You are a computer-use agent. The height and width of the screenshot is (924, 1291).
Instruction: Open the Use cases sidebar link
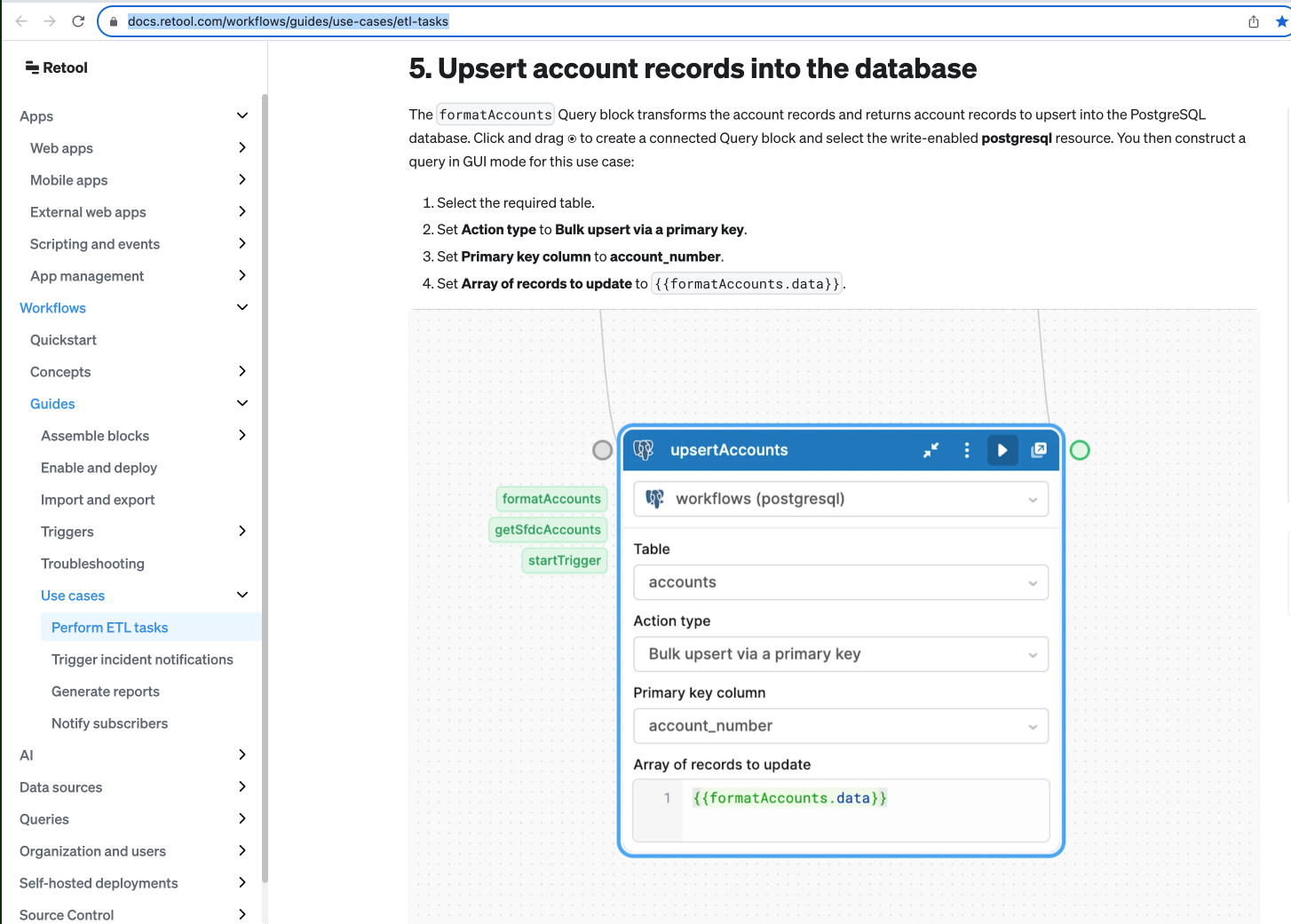point(73,596)
